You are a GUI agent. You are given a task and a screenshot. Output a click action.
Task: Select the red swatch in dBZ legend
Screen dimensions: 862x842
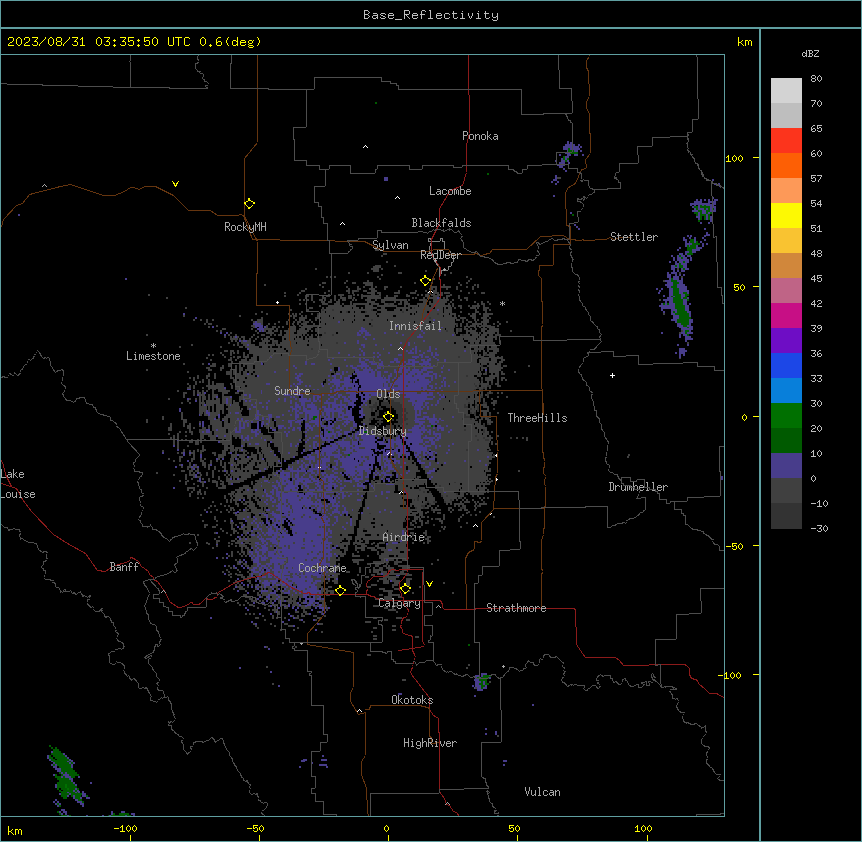coord(786,140)
